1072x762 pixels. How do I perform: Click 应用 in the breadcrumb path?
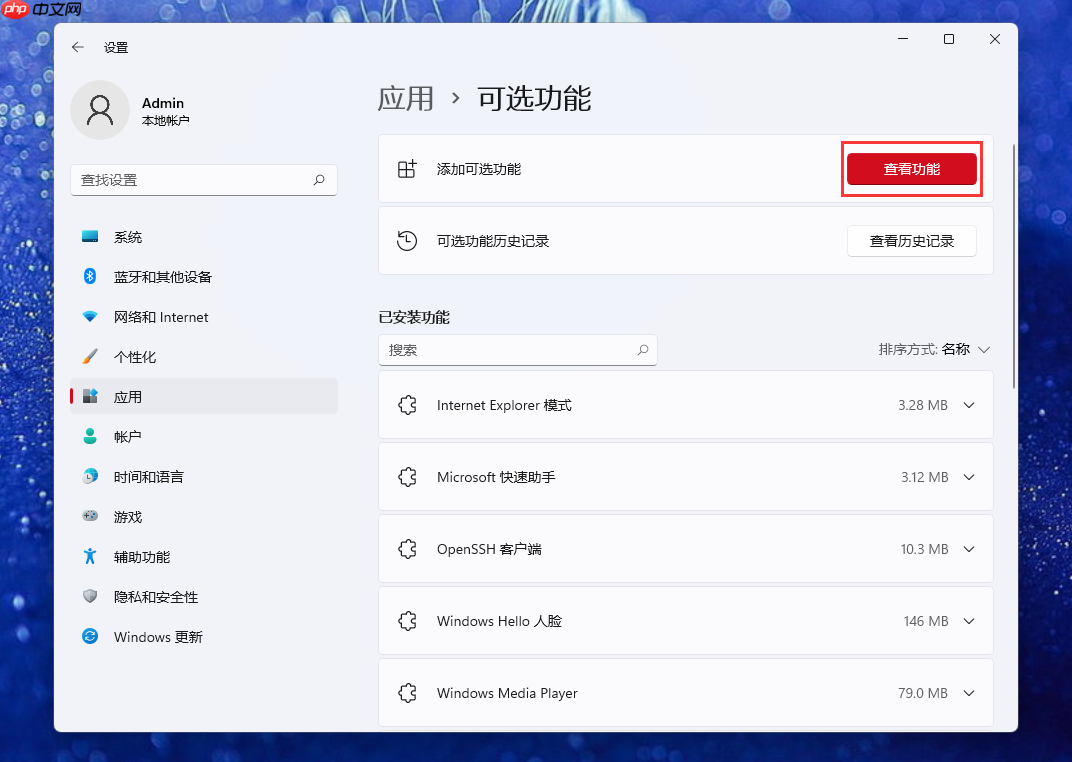pos(406,99)
